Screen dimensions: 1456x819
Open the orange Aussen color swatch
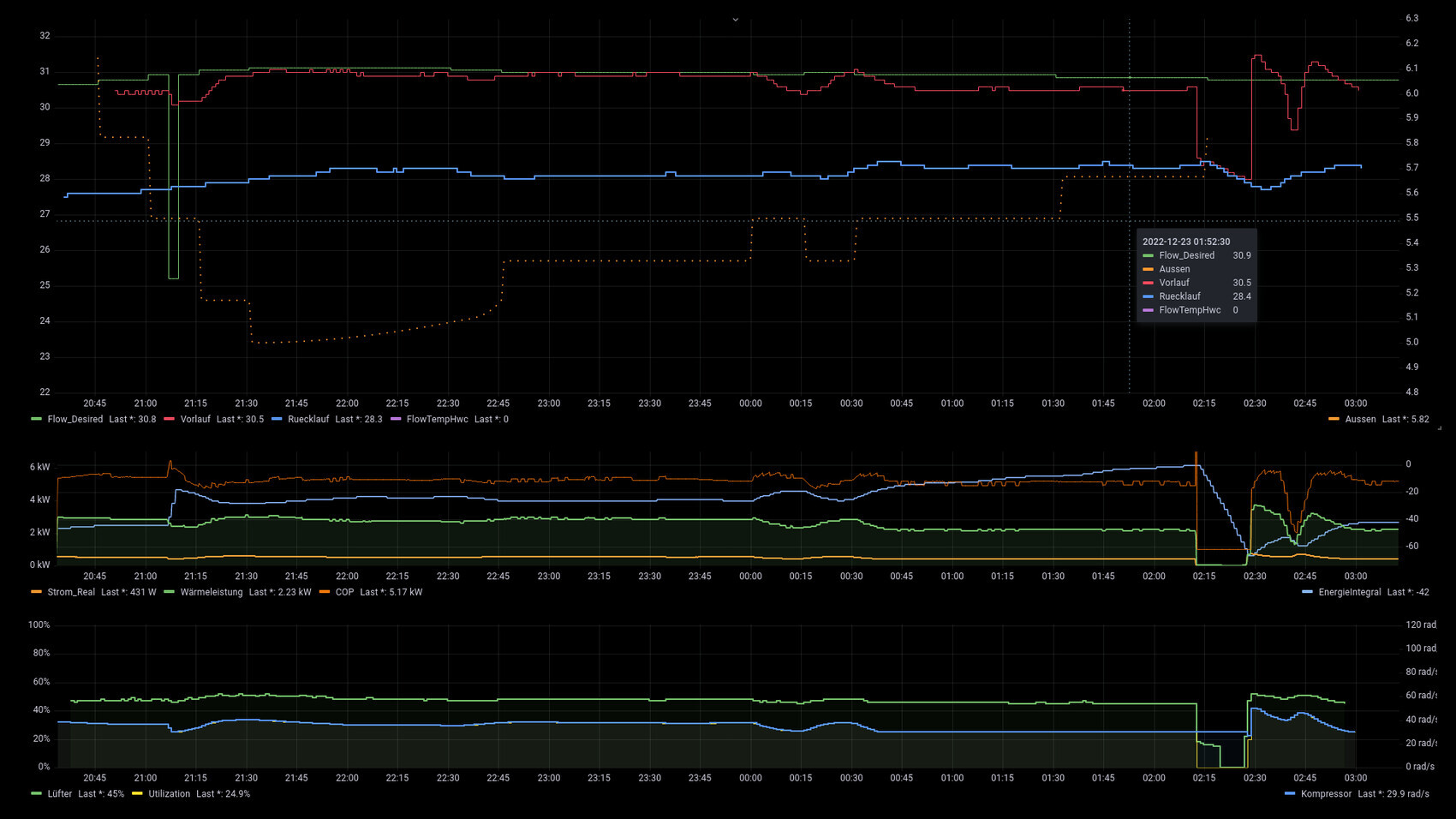1334,420
